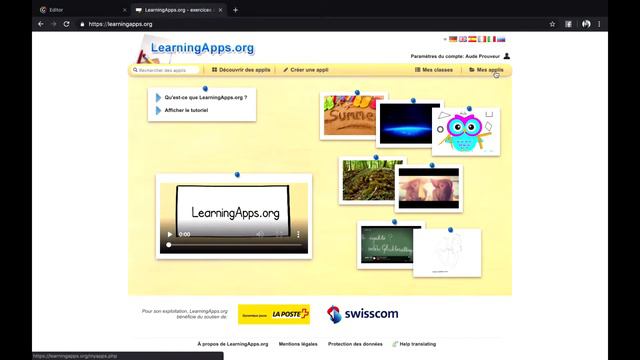Open Mentions légales footer link
Screen dimensions: 640x360
pos(298,344)
